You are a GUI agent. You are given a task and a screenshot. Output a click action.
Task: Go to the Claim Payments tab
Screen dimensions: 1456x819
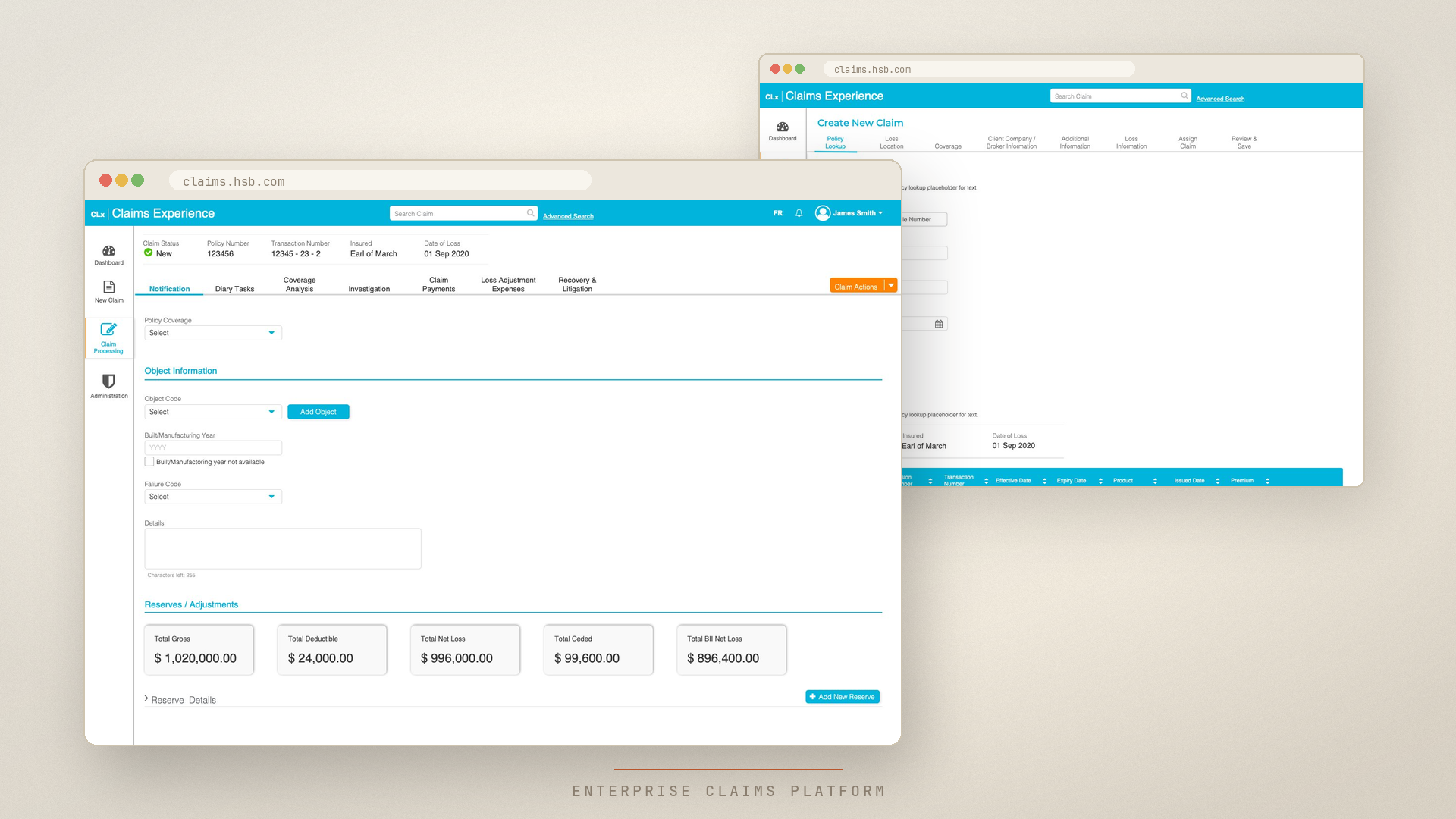coord(438,284)
